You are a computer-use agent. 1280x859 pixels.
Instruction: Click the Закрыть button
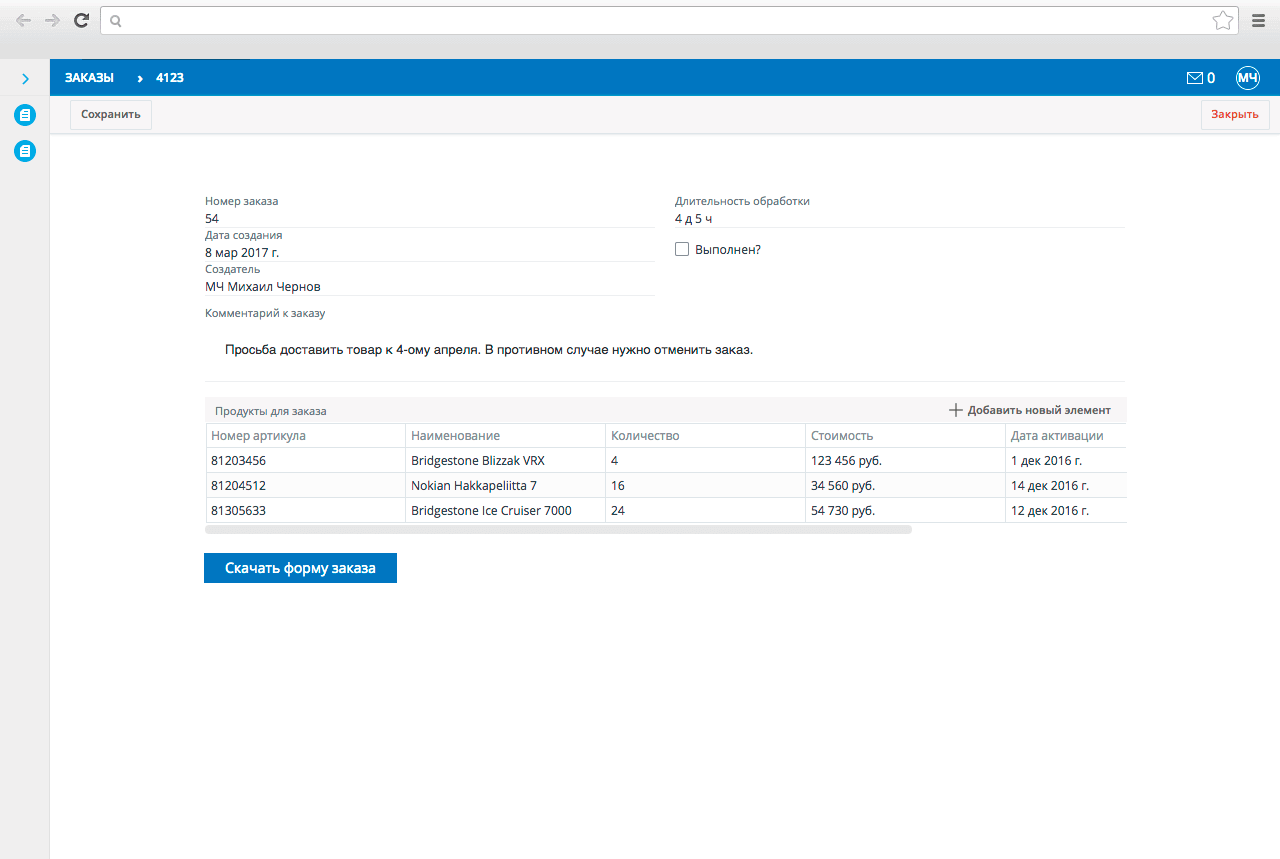(x=1235, y=115)
